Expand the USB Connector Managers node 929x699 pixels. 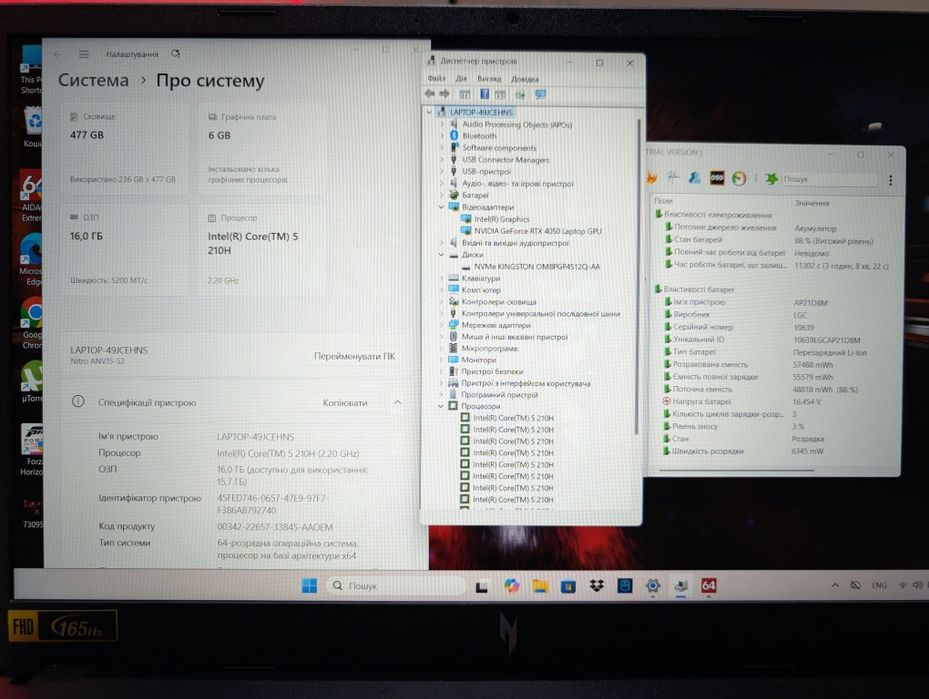click(x=442, y=159)
